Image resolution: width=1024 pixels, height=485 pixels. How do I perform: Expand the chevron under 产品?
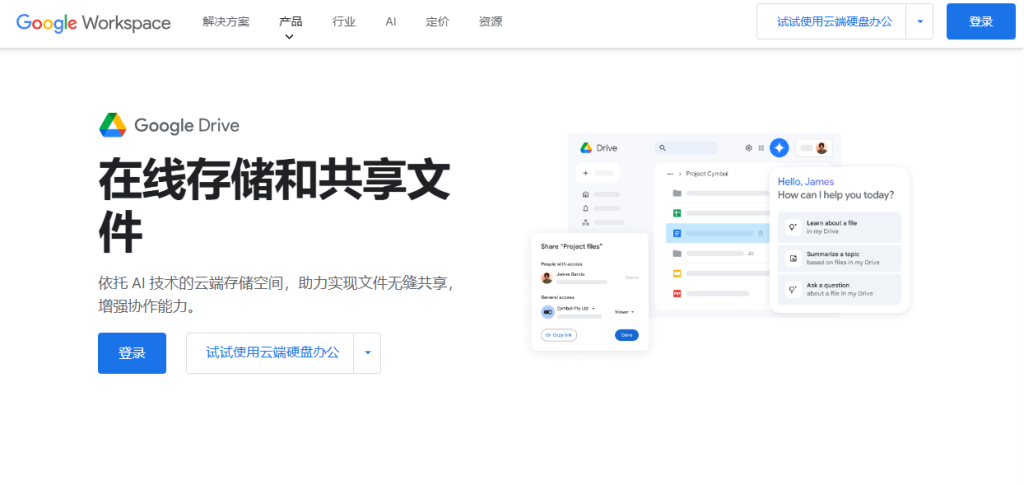tap(289, 37)
